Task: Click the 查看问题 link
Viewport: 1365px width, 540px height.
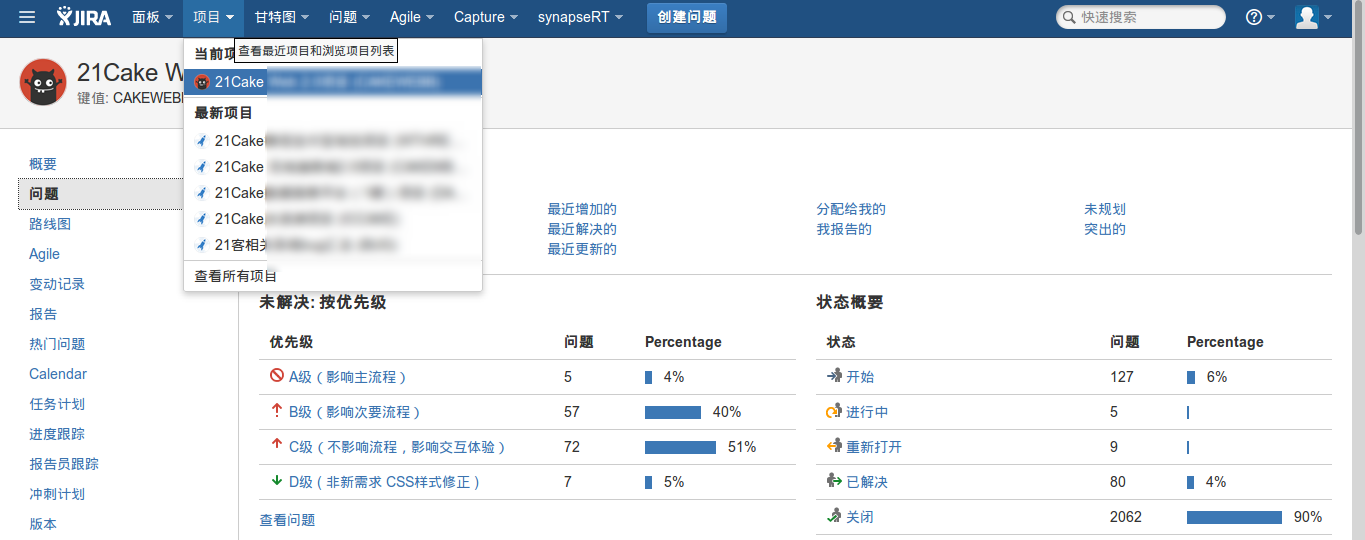Action: click(287, 520)
